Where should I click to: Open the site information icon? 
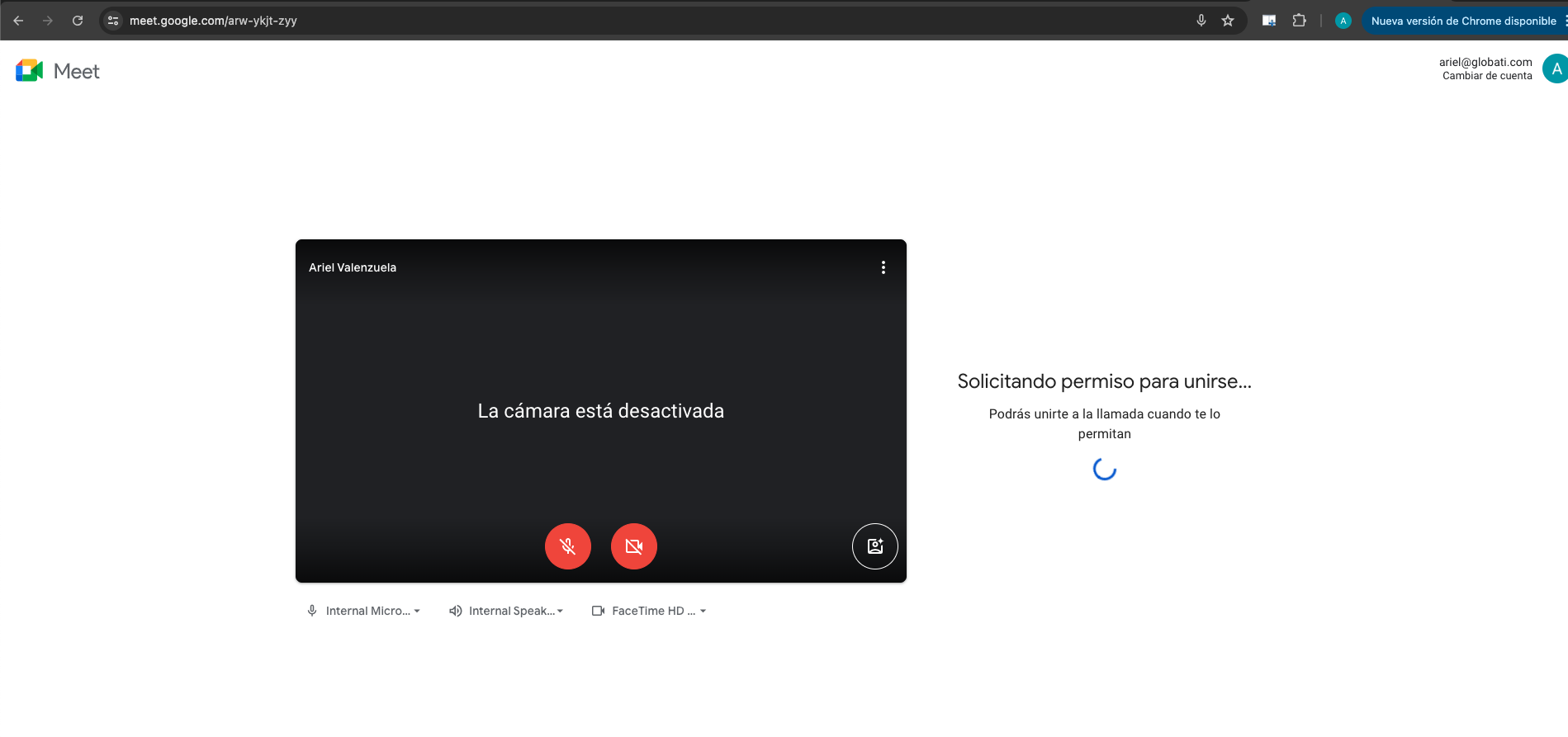113,21
